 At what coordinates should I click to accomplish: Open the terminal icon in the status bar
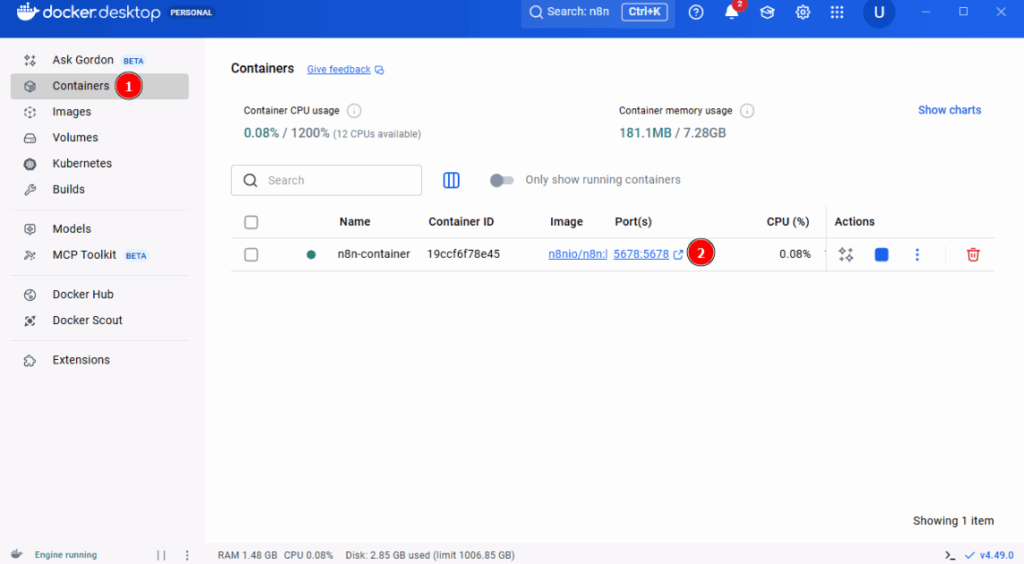[x=949, y=554]
